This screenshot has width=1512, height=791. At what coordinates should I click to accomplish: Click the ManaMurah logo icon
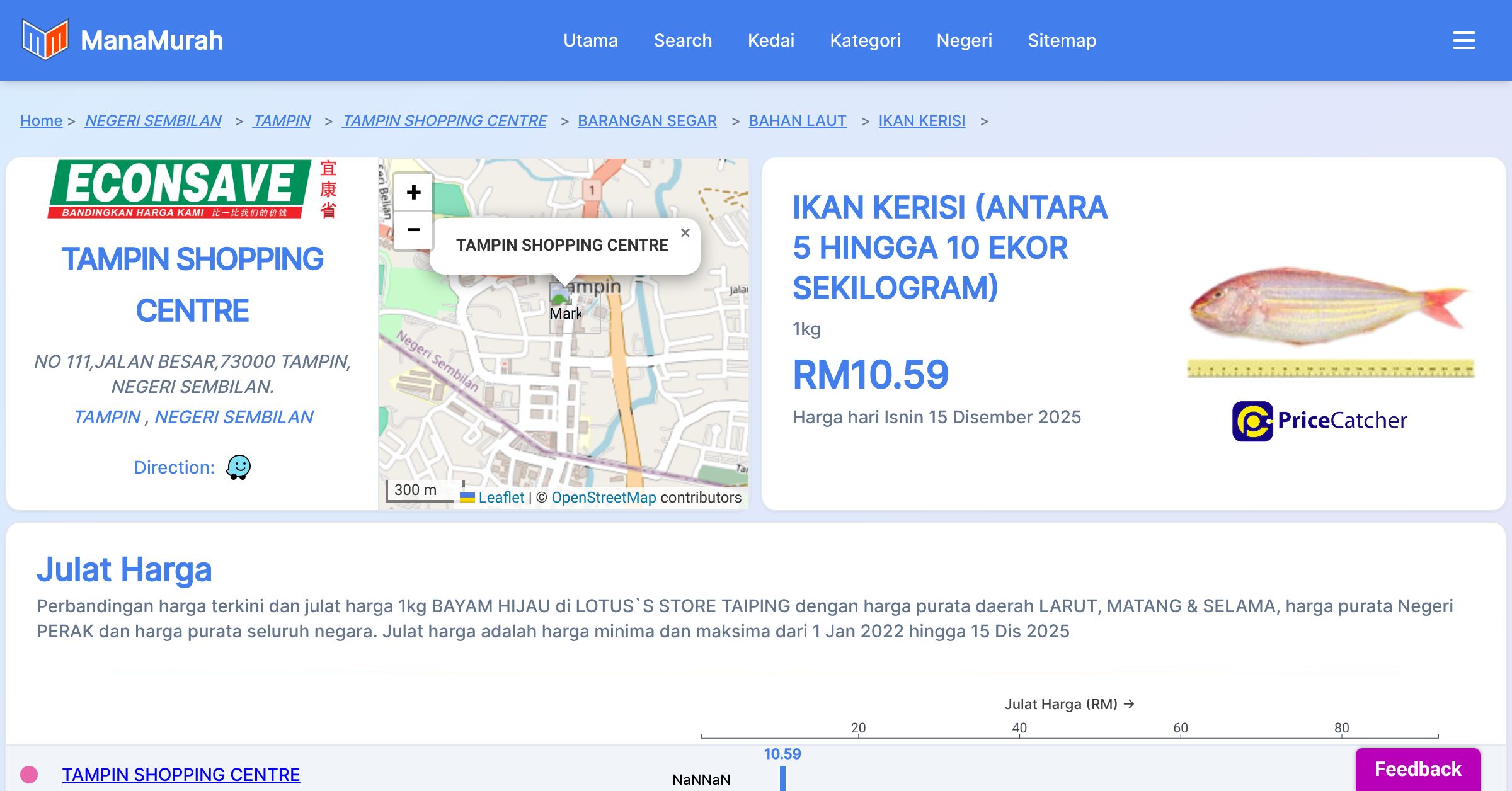(45, 40)
